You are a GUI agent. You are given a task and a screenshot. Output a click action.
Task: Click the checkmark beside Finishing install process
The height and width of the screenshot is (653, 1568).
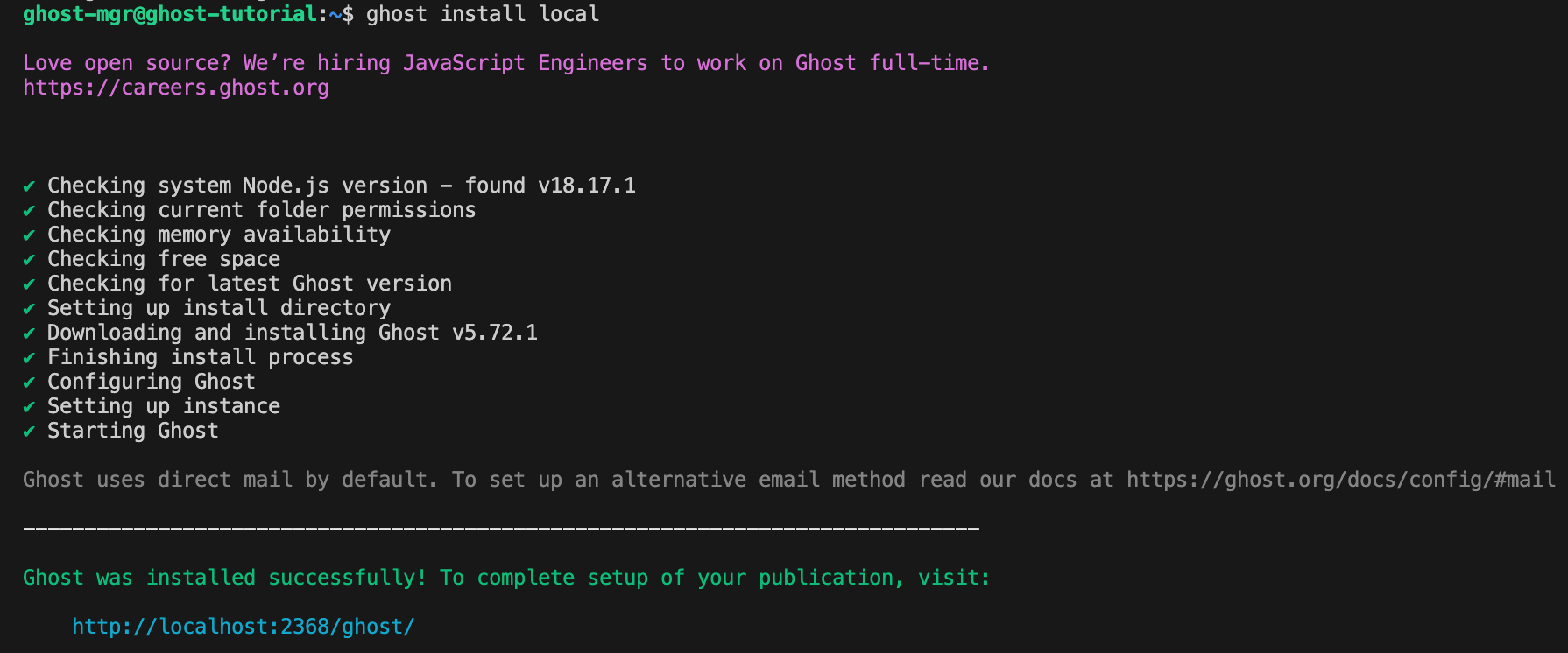tap(29, 358)
